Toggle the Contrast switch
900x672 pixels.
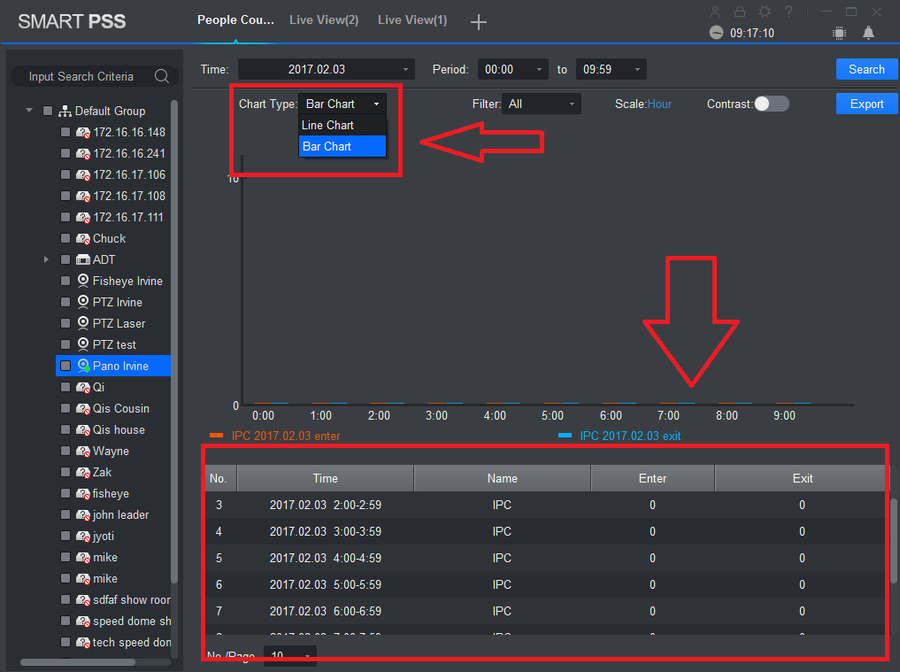(x=771, y=104)
